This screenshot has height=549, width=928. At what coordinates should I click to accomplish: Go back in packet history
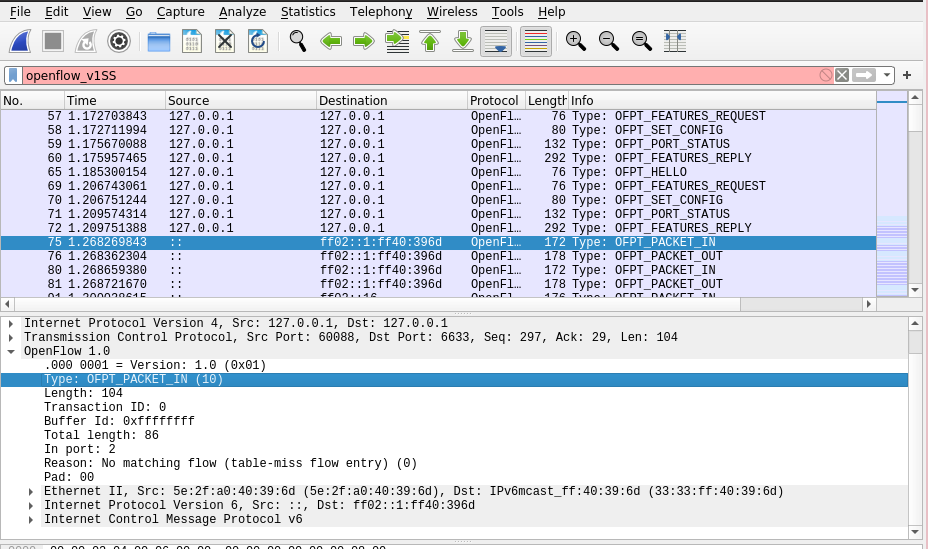coord(331,41)
